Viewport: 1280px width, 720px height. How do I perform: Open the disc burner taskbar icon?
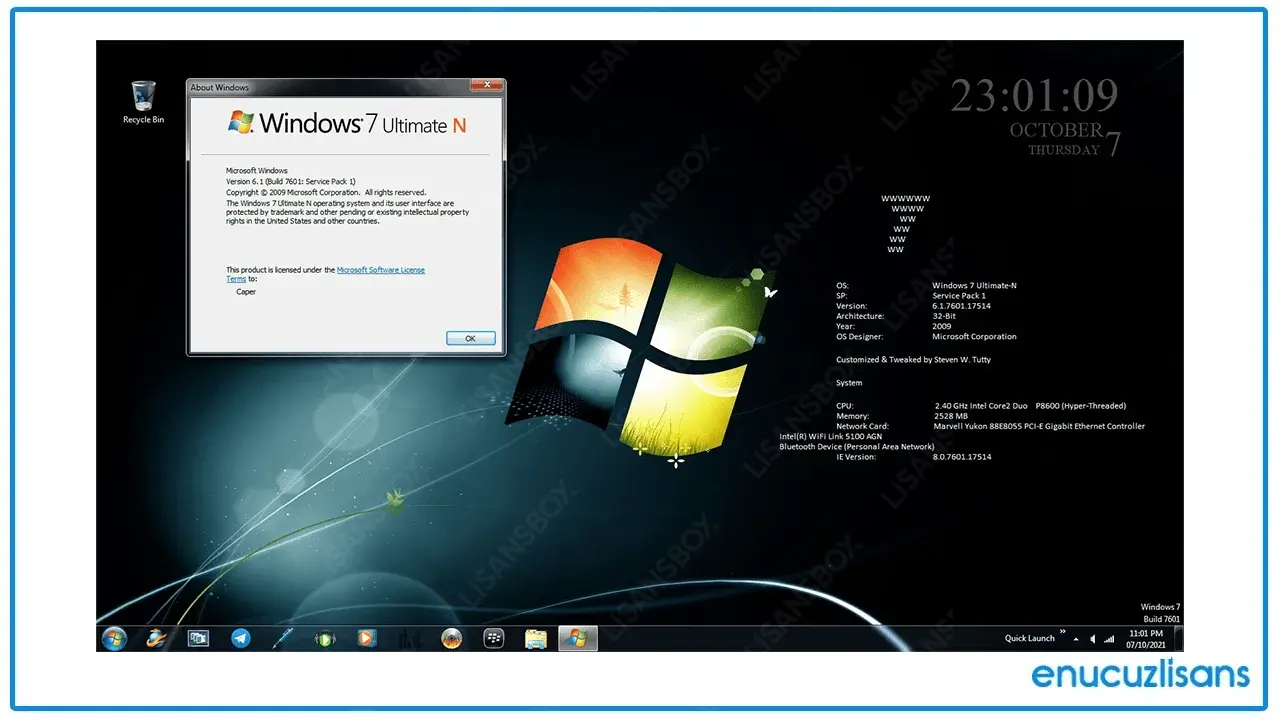pyautogui.click(x=451, y=638)
